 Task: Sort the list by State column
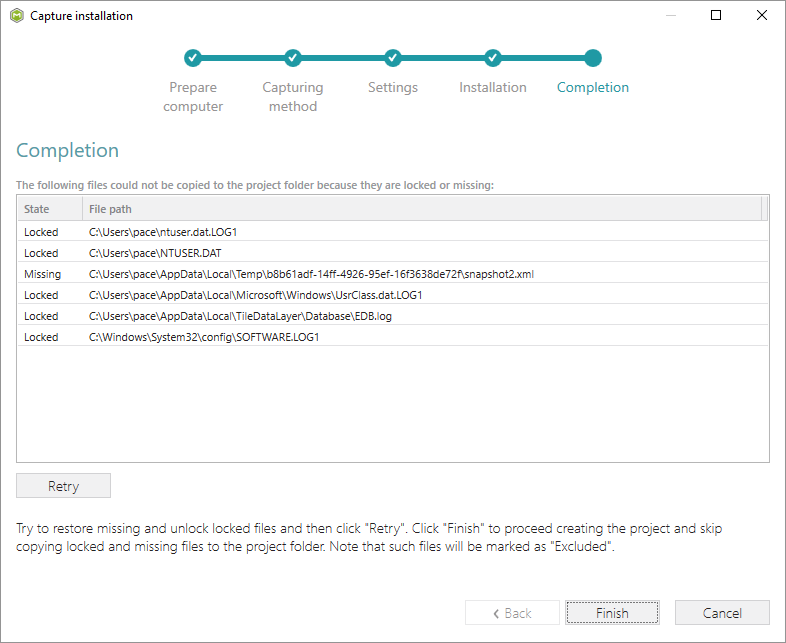coord(50,209)
